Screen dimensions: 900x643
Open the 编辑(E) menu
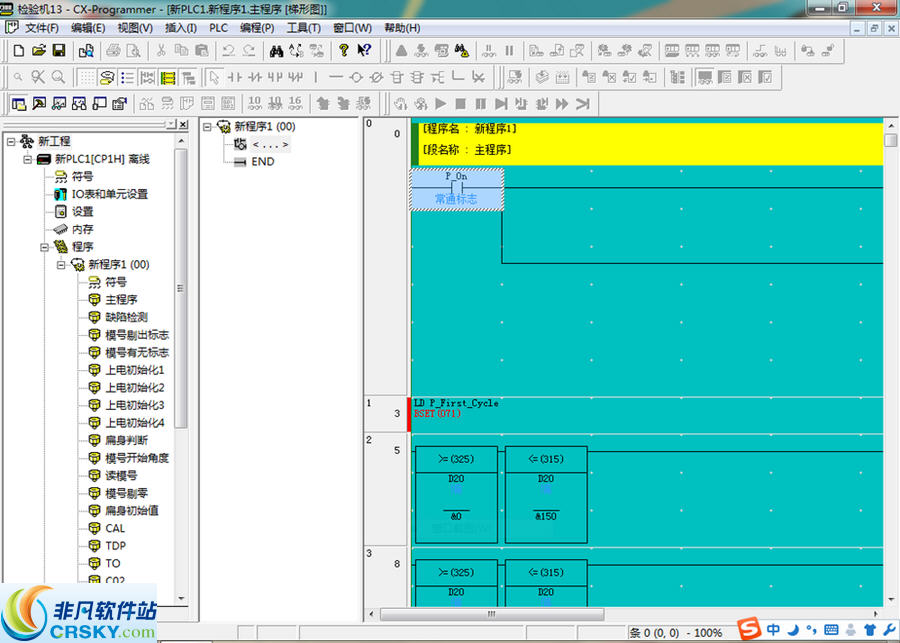[x=88, y=28]
